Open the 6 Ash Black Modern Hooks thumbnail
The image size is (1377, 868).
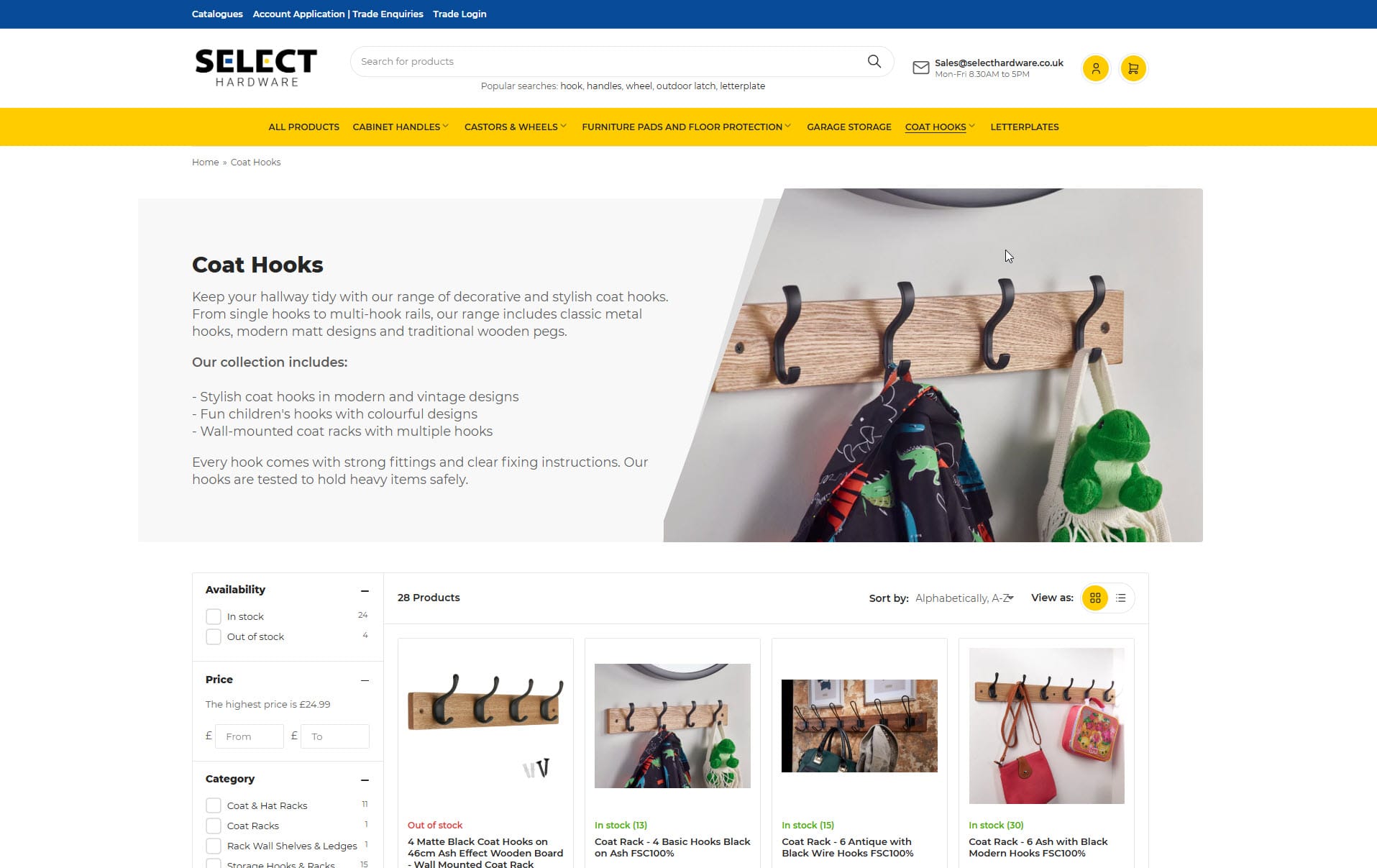(x=1046, y=726)
